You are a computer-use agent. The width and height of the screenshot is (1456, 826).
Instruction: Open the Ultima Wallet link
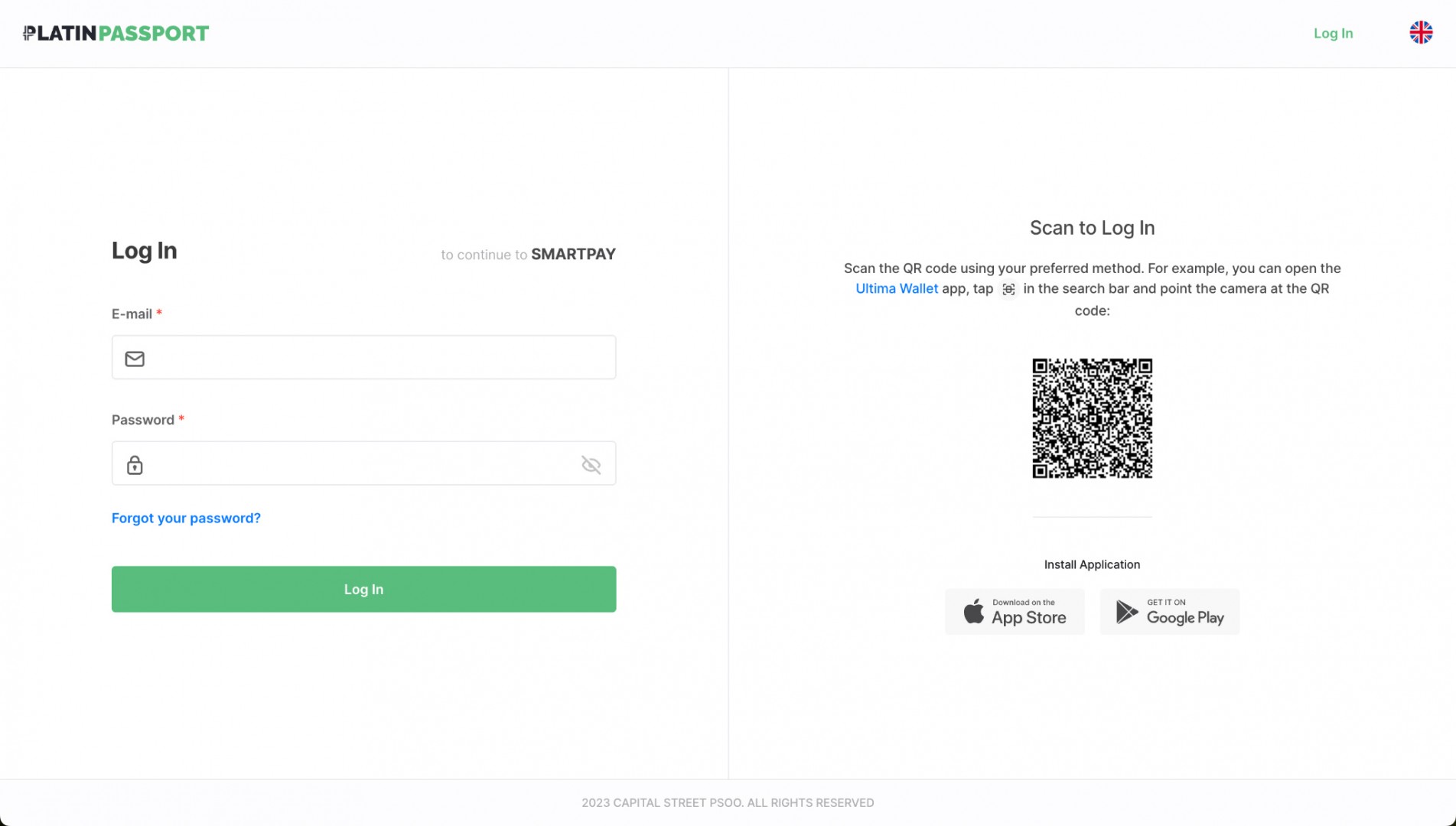click(896, 288)
